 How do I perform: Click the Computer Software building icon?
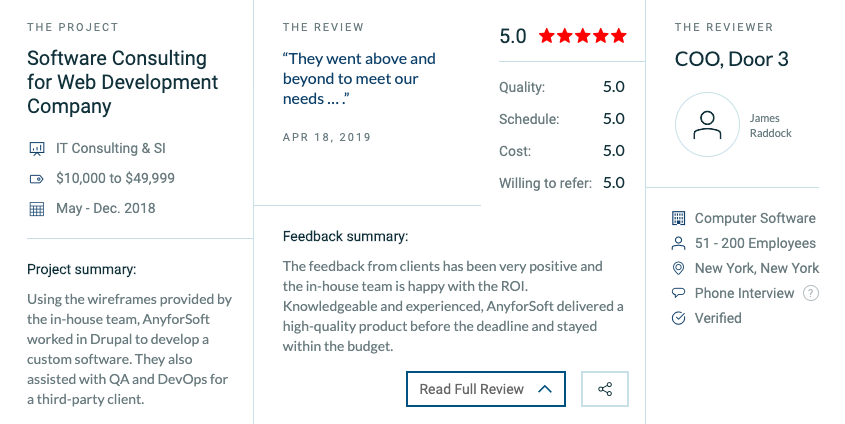678,218
